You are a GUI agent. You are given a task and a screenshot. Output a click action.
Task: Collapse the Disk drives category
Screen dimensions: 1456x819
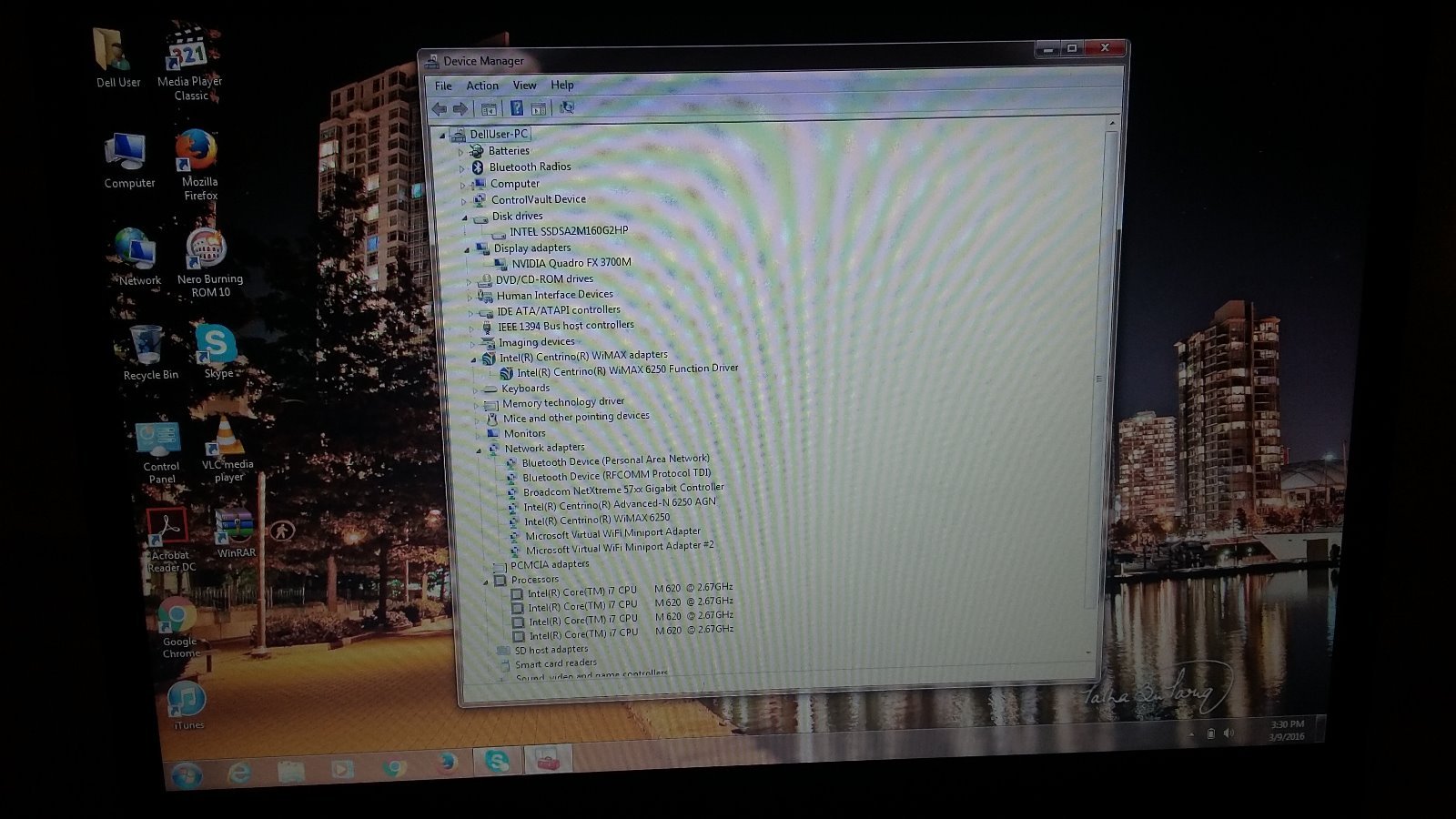point(464,217)
